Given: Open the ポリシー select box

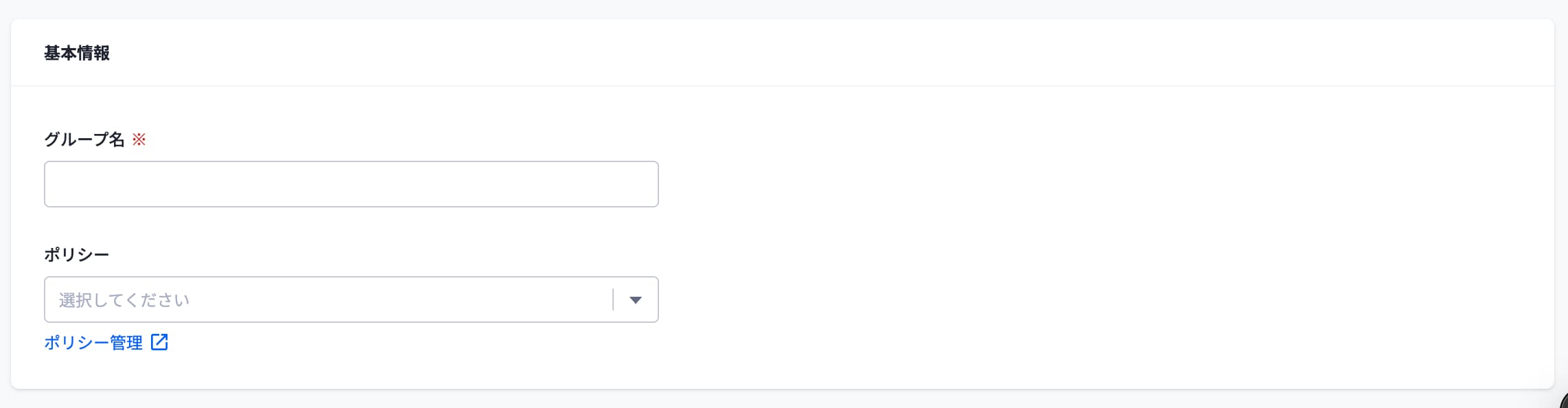Looking at the screenshot, I should coord(351,299).
